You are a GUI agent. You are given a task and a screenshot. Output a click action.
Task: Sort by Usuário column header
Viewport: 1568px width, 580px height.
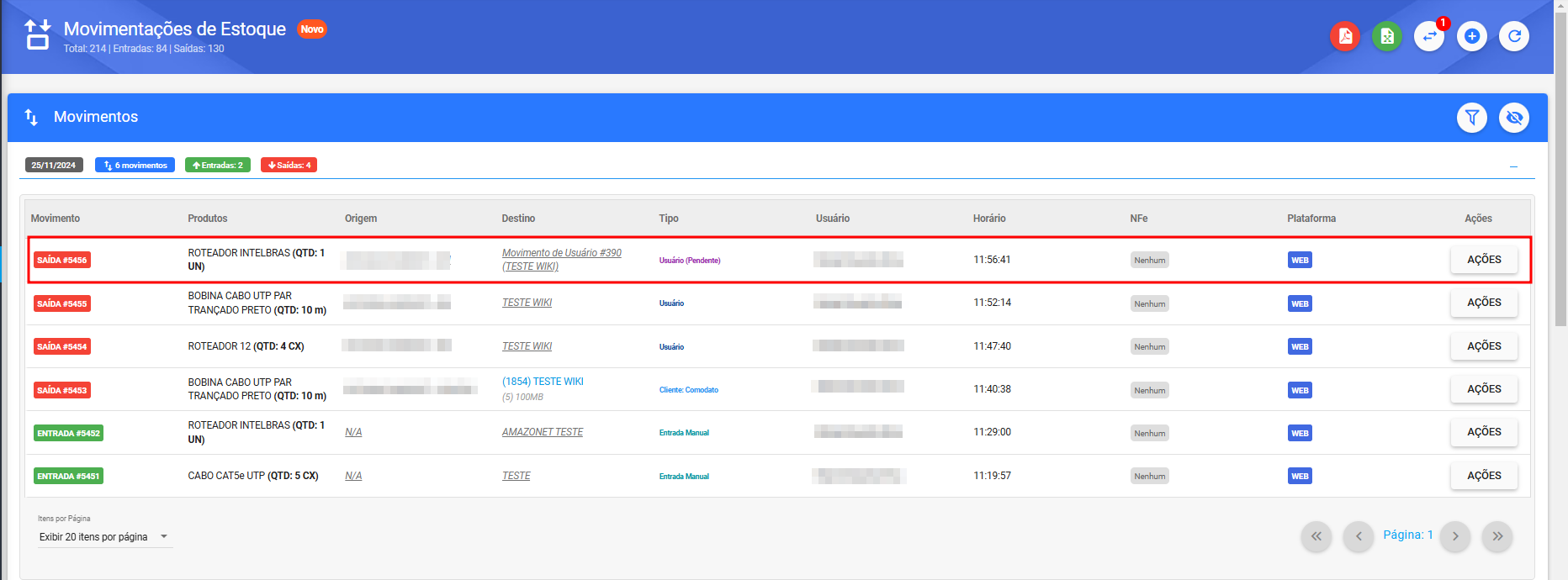pyautogui.click(x=833, y=219)
